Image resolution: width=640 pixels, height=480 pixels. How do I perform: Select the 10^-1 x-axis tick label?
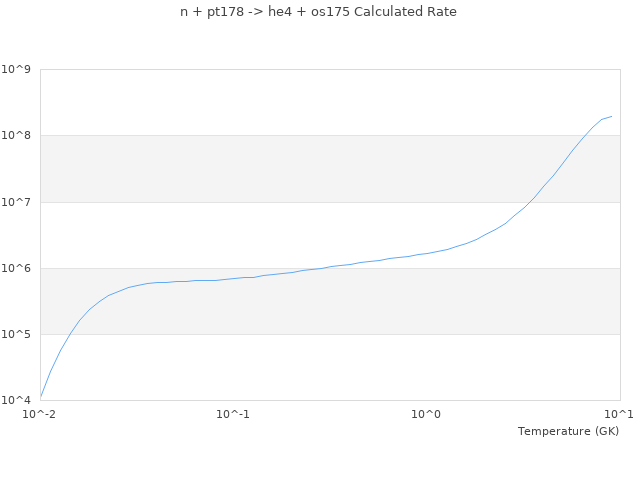(233, 414)
